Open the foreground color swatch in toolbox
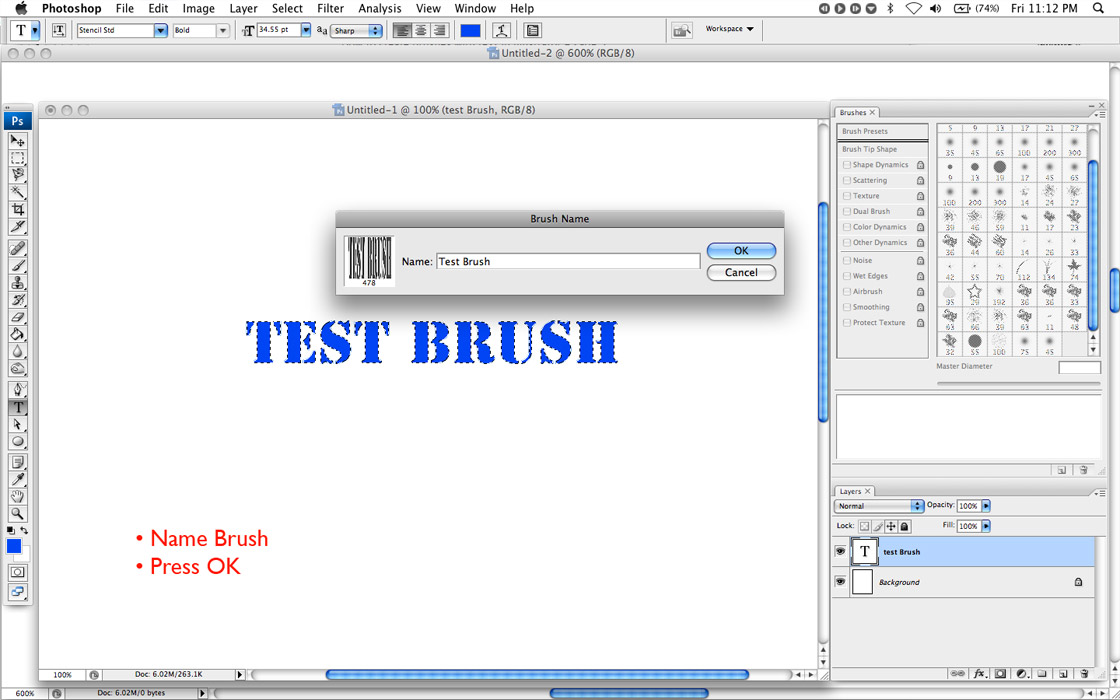Image resolution: width=1120 pixels, height=700 pixels. (x=14, y=546)
